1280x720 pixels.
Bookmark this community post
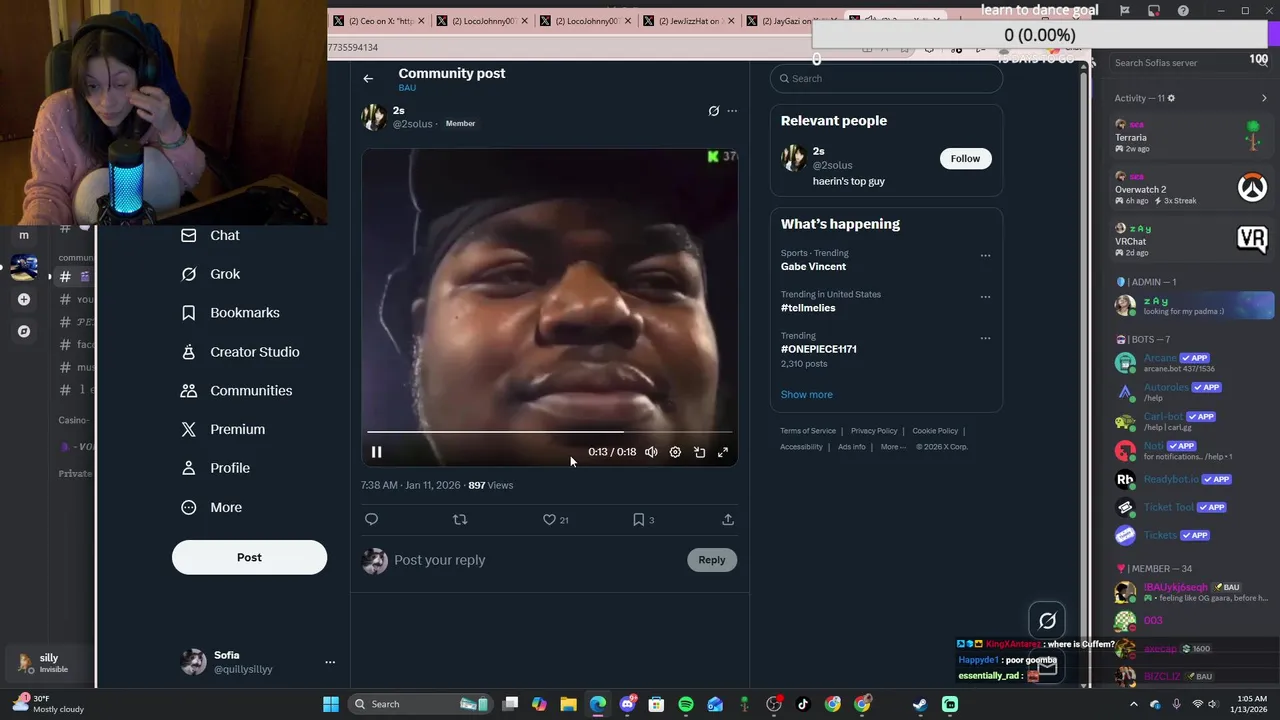(x=638, y=519)
